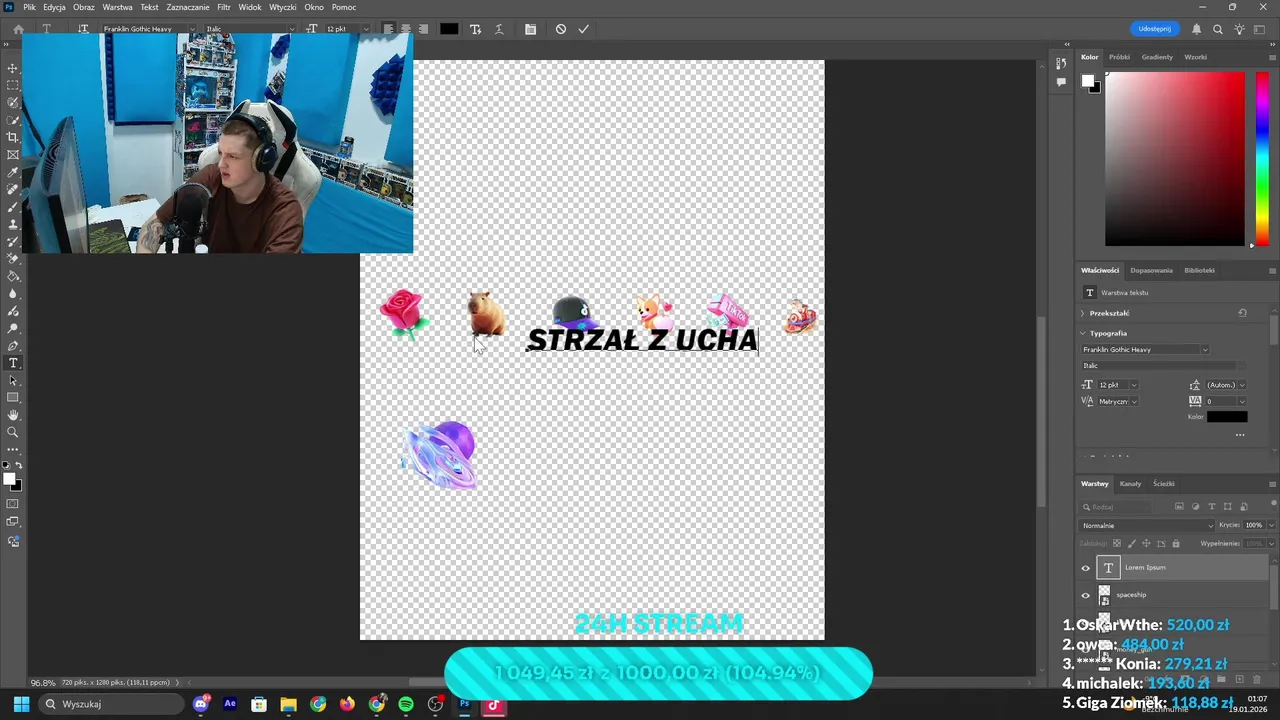Hide the spaceship layer

tap(1086, 595)
